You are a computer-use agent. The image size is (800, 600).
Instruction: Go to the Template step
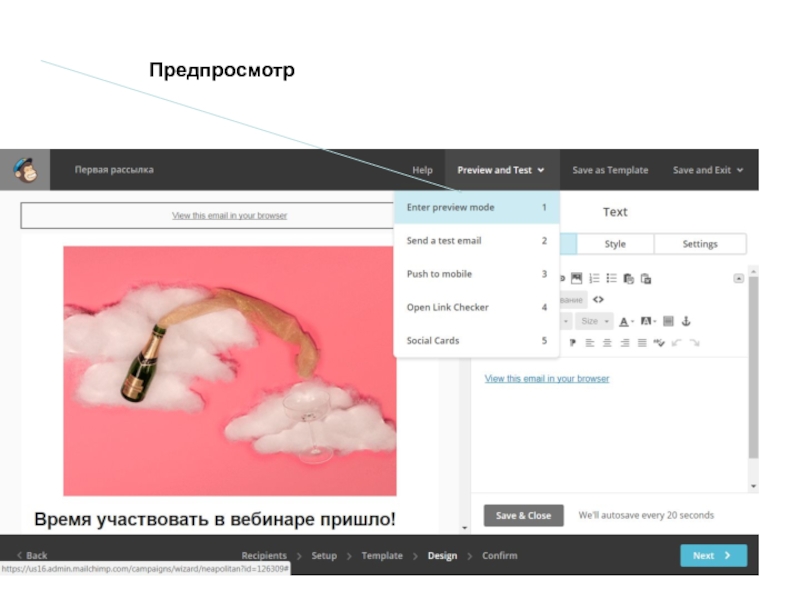(x=382, y=555)
